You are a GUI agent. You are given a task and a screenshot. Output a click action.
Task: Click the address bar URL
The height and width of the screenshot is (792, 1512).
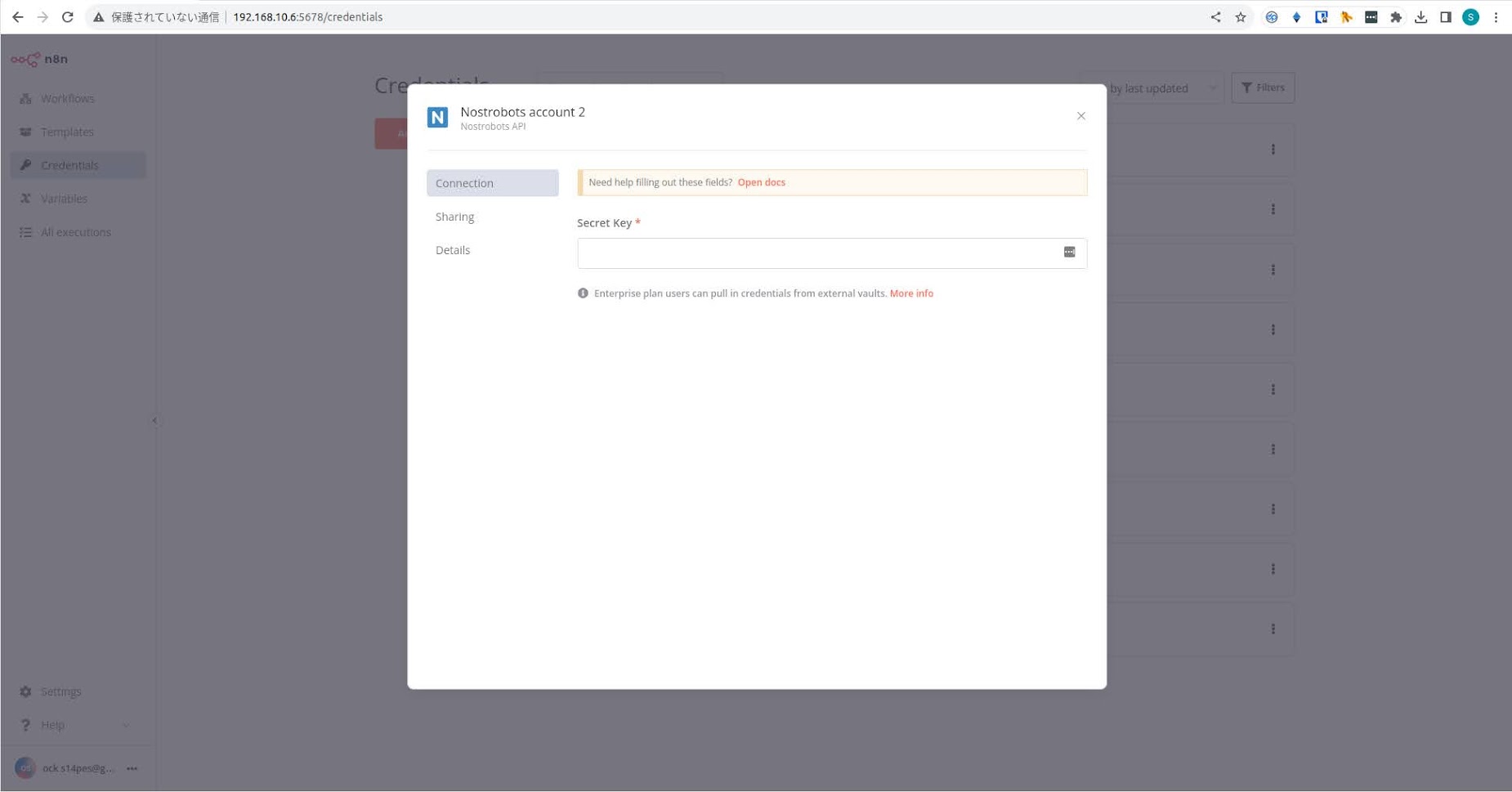pyautogui.click(x=307, y=16)
